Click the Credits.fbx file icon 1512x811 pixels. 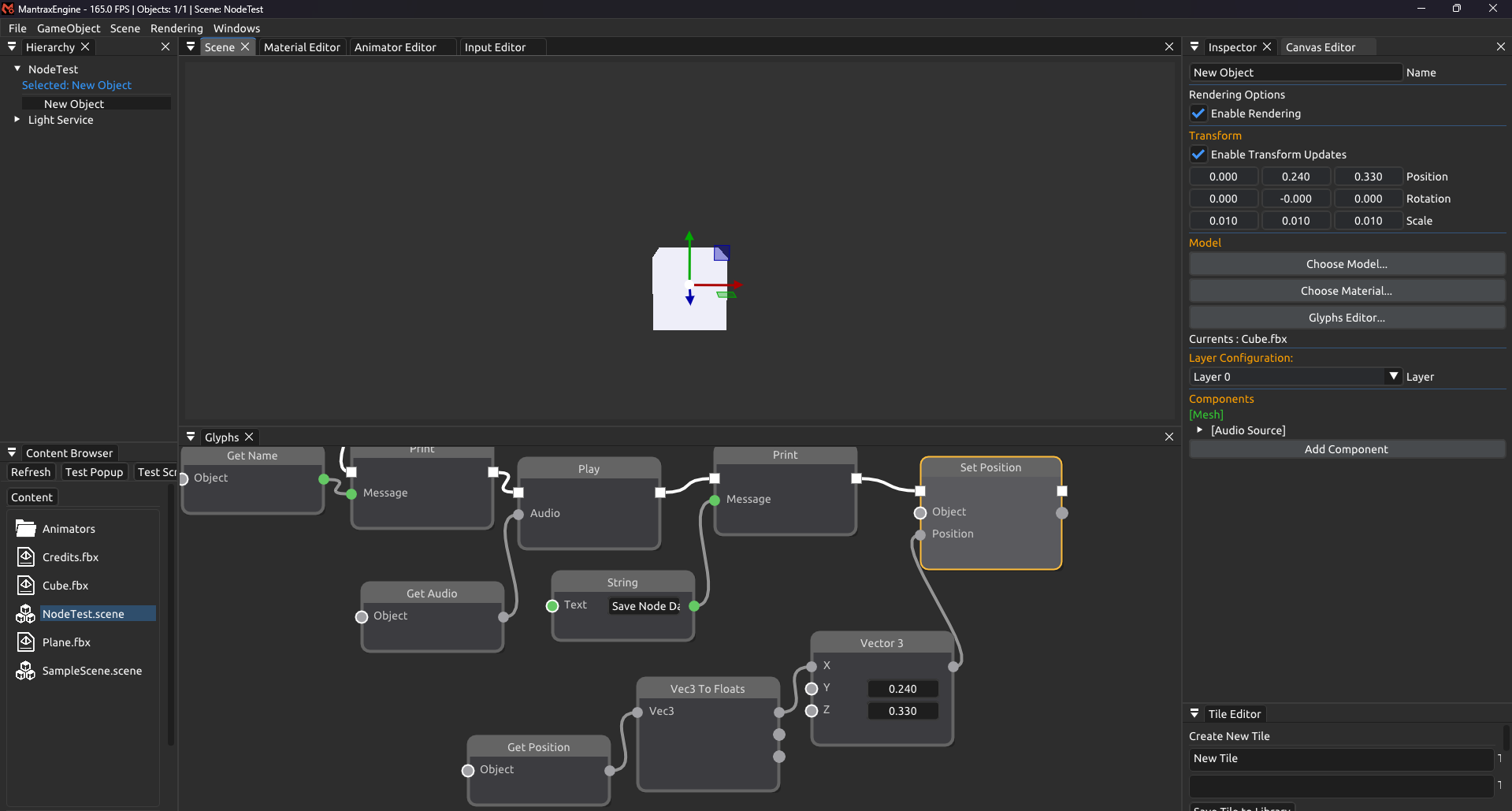pos(26,557)
